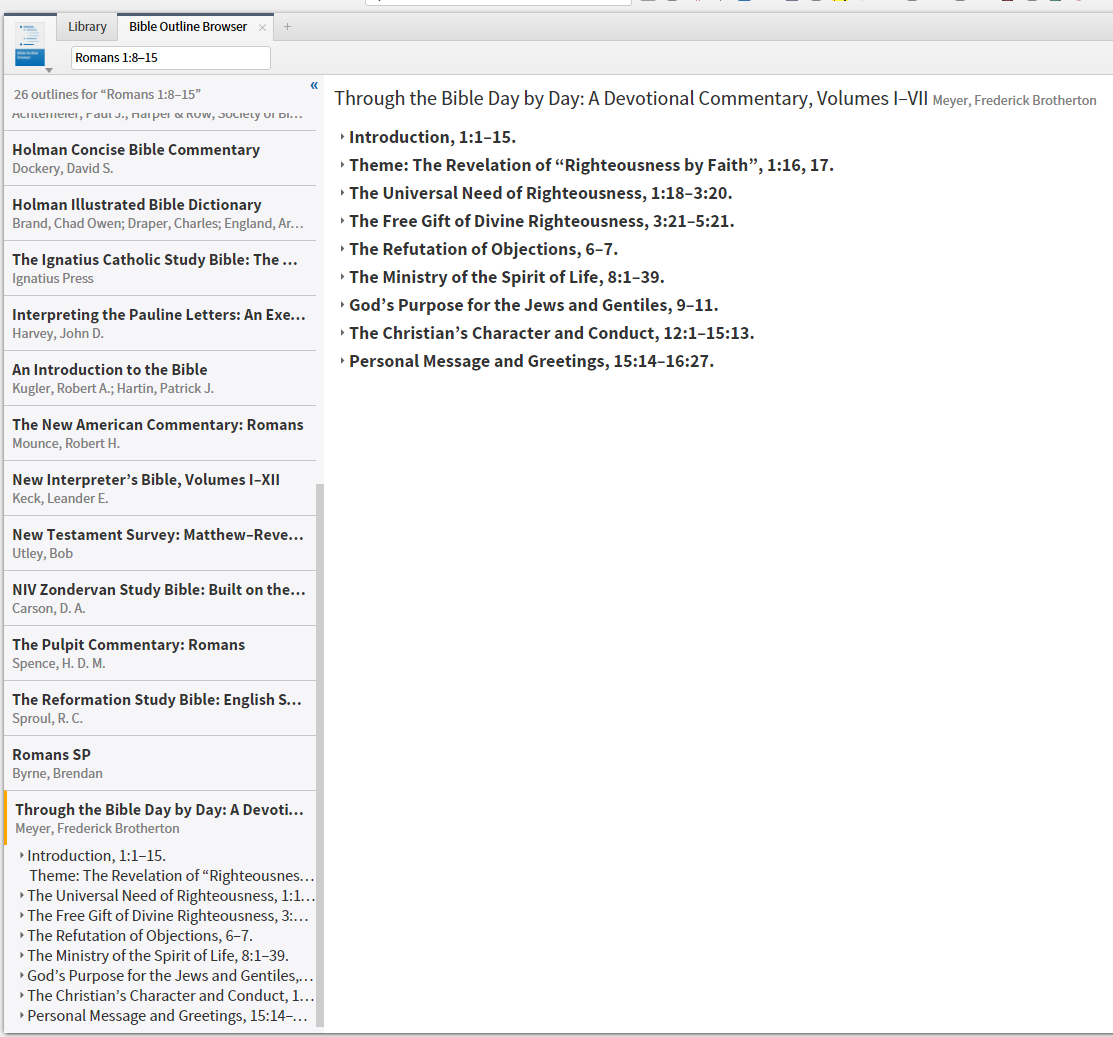Open New Testament Survey: Matthew–Revelation outline
Screen dimensions: 1113x1037
[160, 543]
